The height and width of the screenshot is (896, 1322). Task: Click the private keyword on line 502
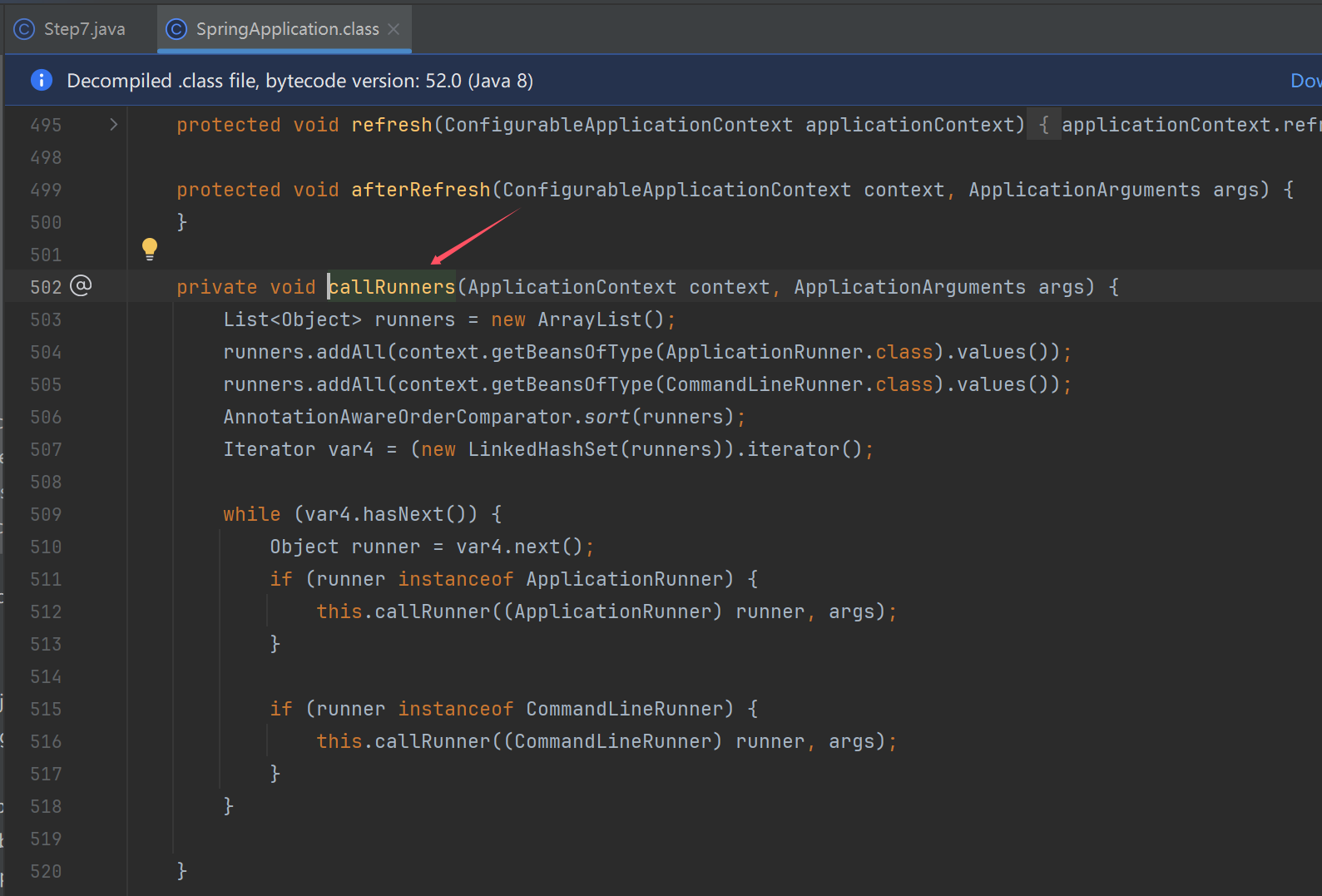[217, 287]
